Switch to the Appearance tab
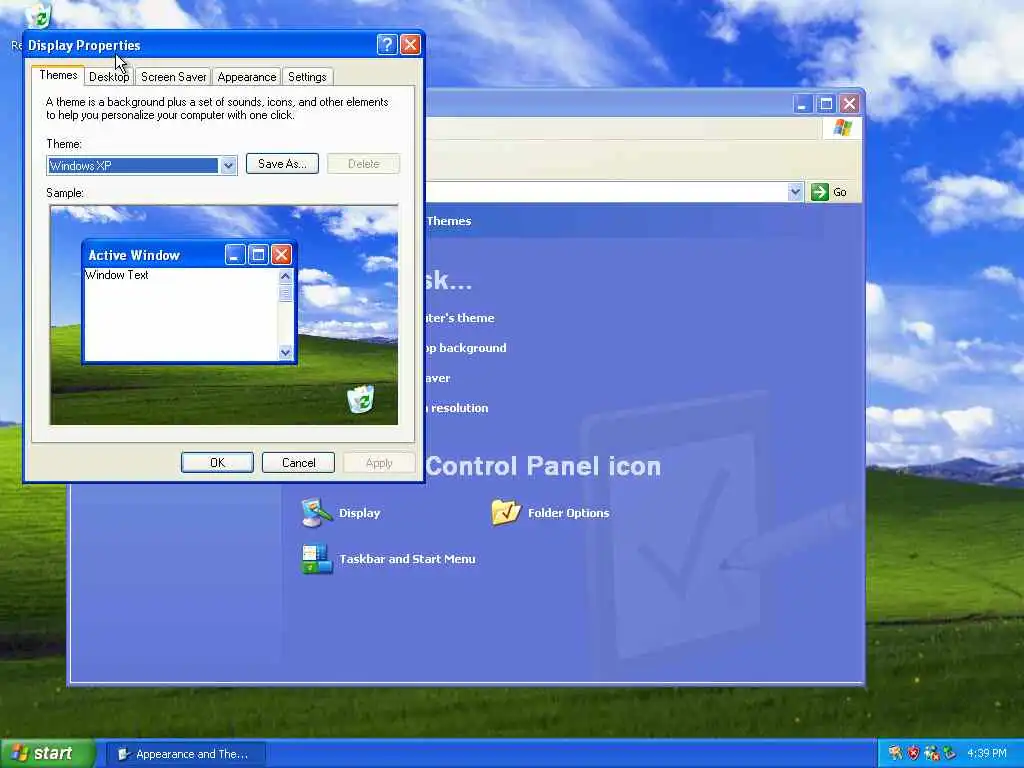This screenshot has width=1024, height=768. pos(247,76)
